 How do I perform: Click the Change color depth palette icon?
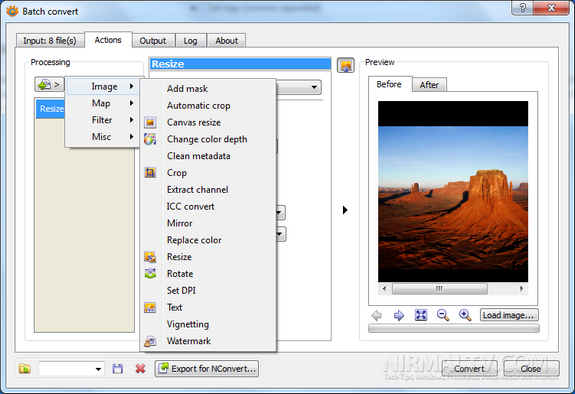pyautogui.click(x=150, y=139)
